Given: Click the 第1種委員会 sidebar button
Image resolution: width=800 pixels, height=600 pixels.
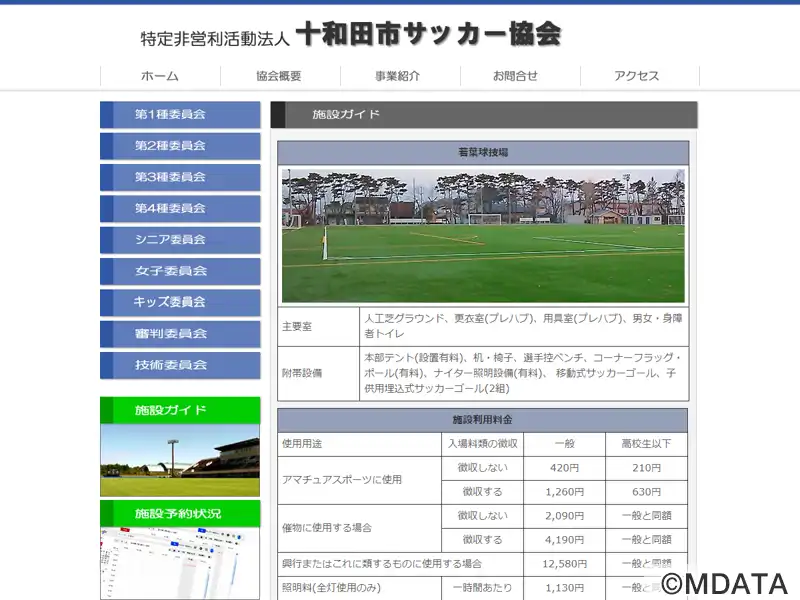Looking at the screenshot, I should [x=180, y=114].
